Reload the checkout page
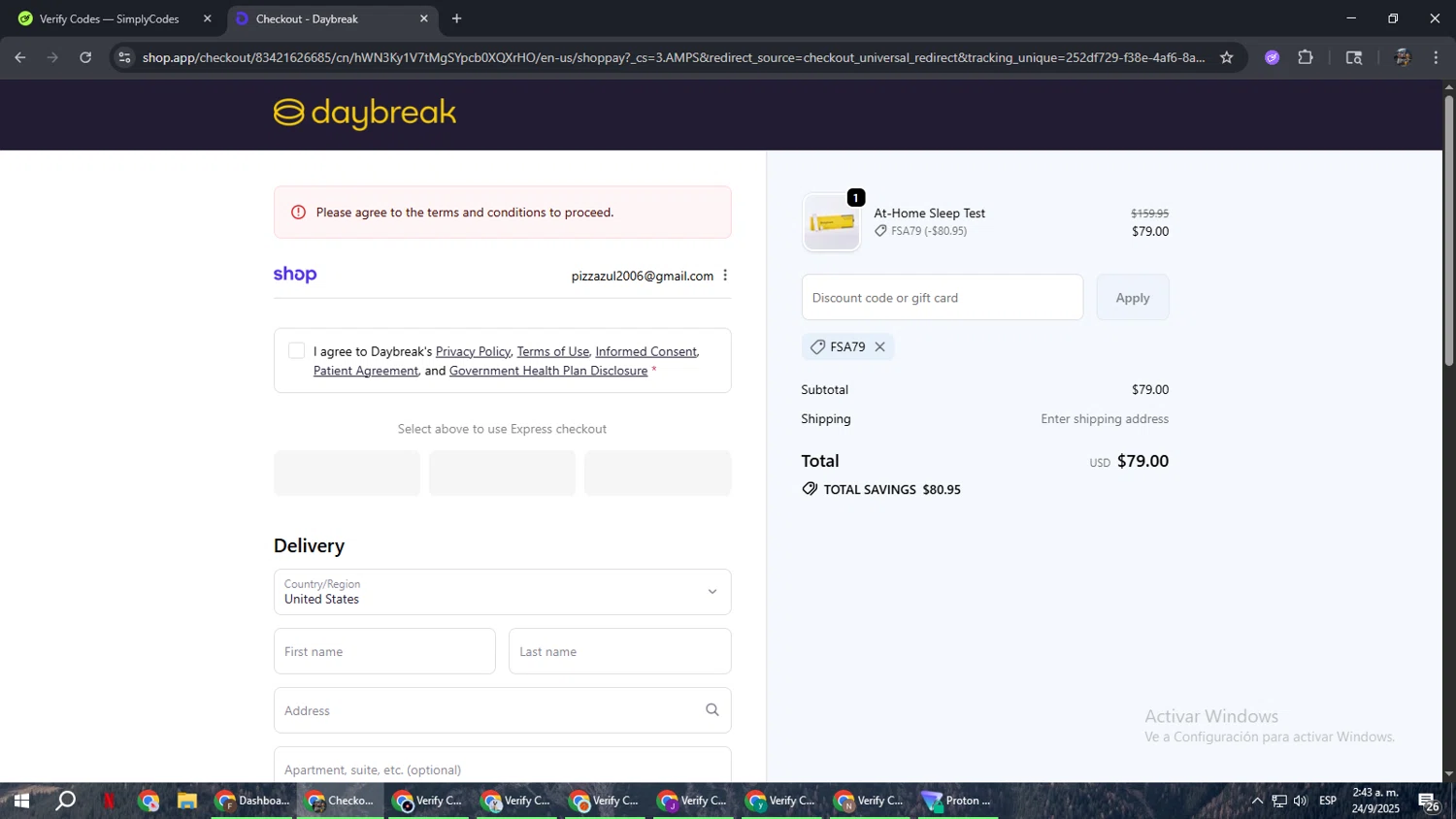Viewport: 1456px width, 819px height. 85,57
